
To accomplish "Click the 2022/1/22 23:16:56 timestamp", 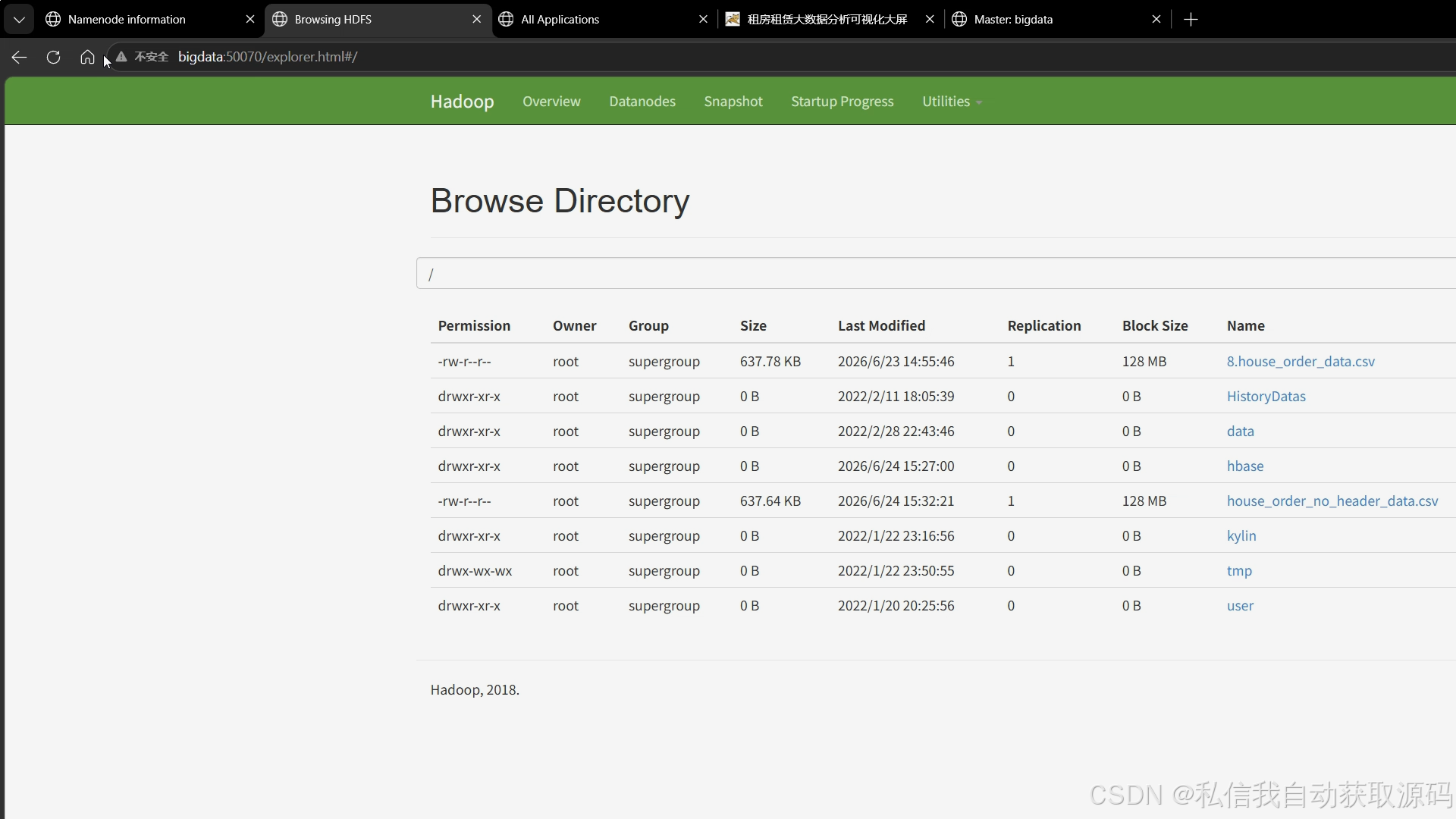I will [x=896, y=536].
